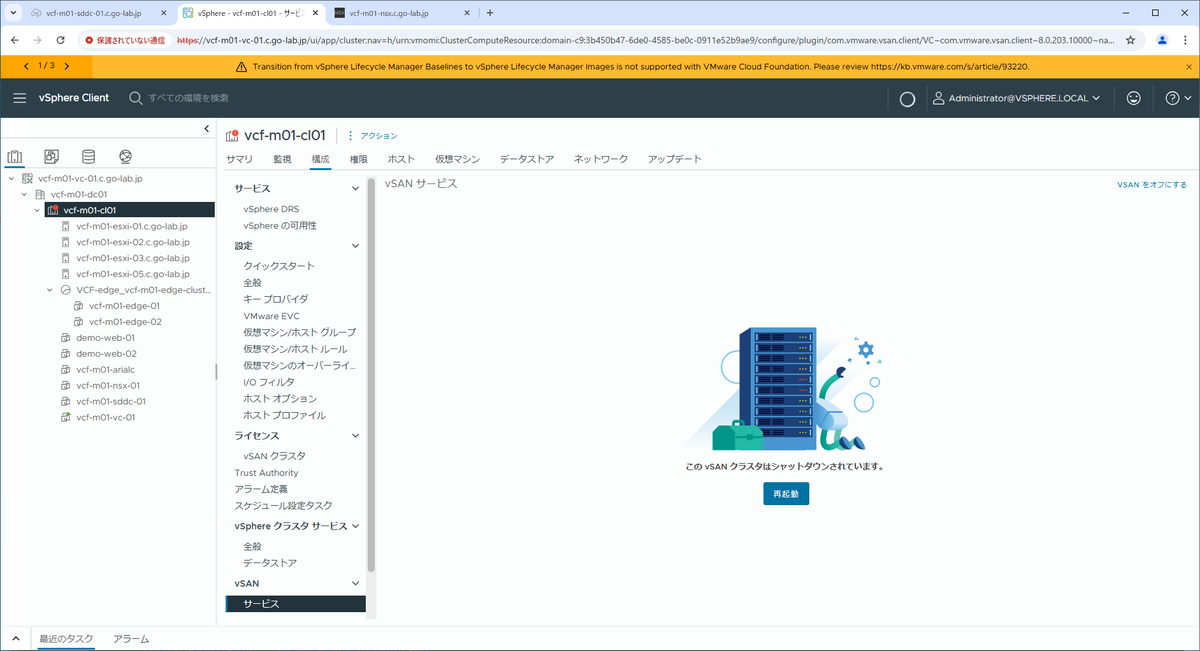1200x651 pixels.
Task: Select VM demo-web-02
Action: point(106,353)
